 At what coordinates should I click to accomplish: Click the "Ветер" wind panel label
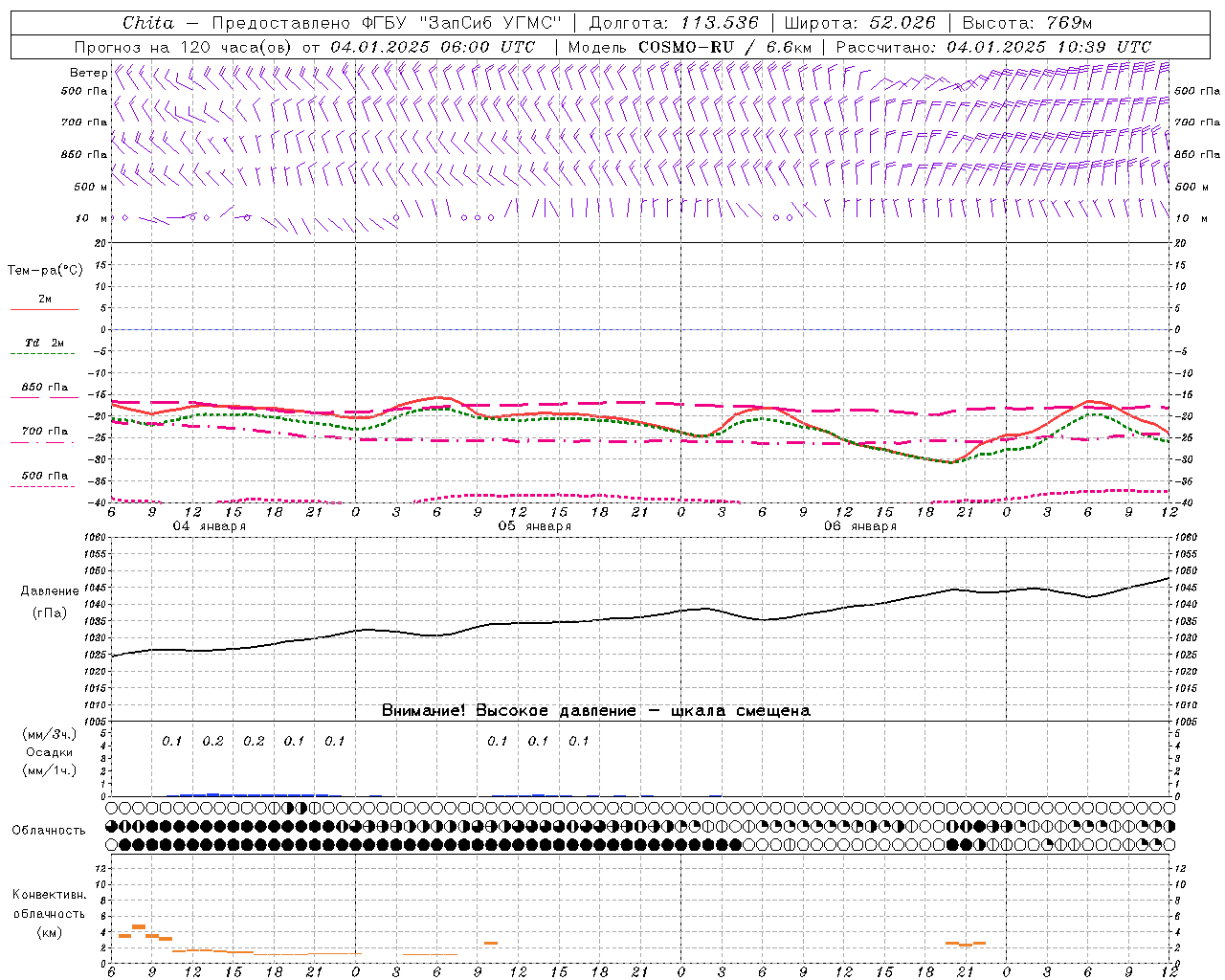[88, 73]
